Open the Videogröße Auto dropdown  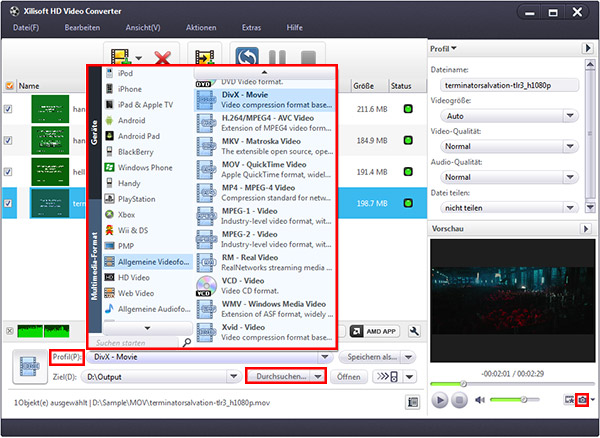[509, 116]
